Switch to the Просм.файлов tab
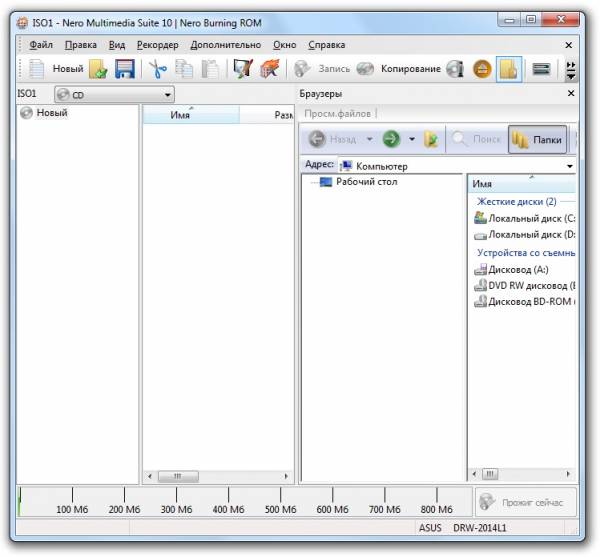 338,114
